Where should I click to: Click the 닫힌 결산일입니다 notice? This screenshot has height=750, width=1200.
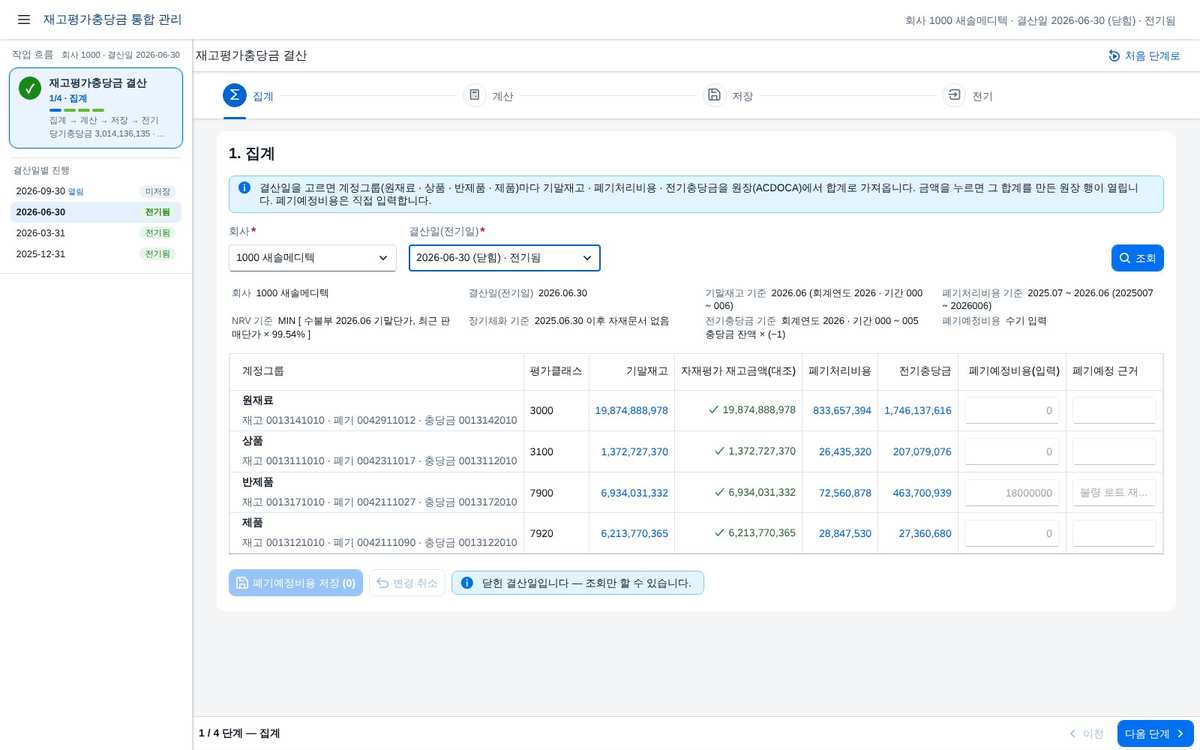578,583
